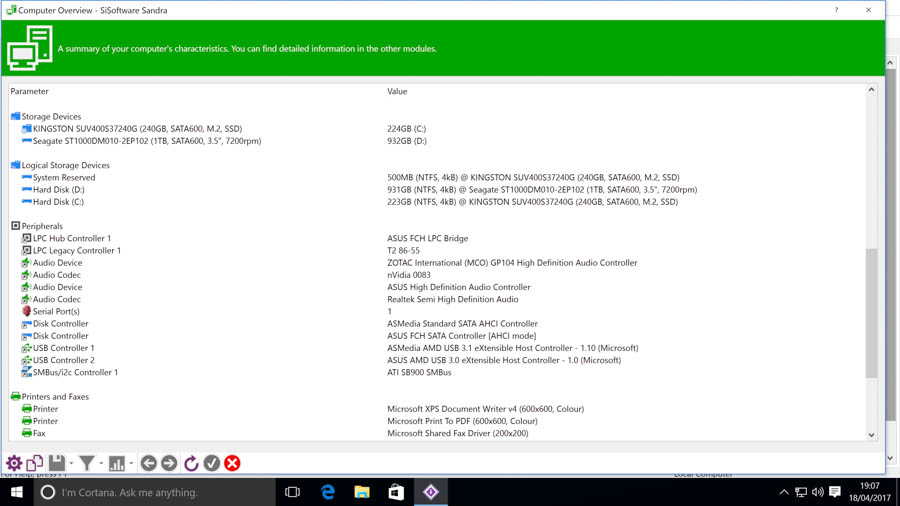Click the help question mark in title bar

click(836, 10)
